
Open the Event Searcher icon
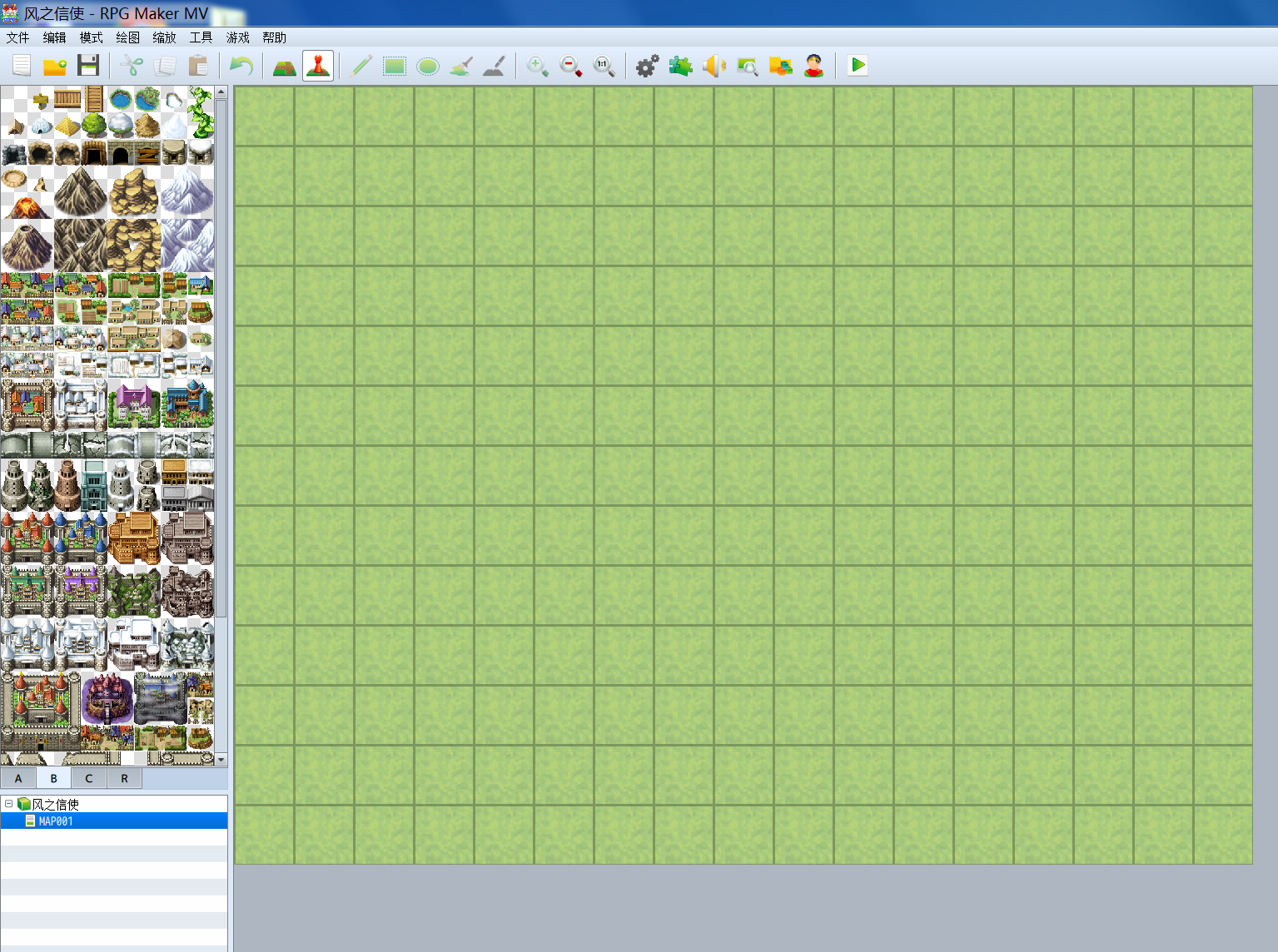point(748,66)
